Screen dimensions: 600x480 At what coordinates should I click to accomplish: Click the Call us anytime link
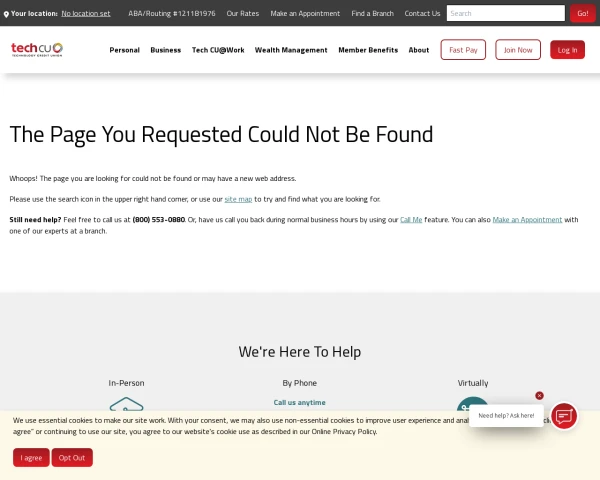tap(300, 402)
